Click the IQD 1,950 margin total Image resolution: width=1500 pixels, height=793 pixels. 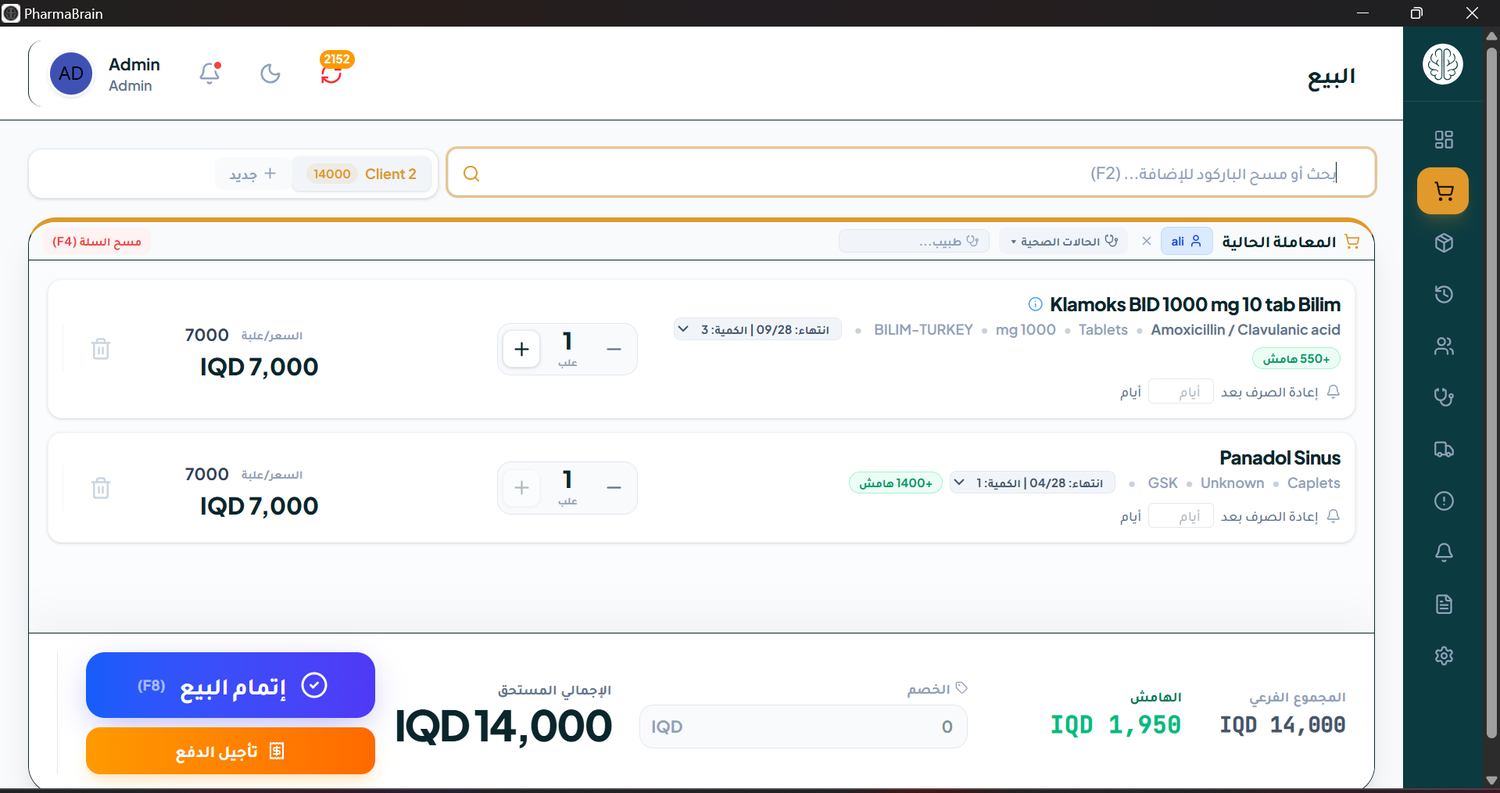point(1116,724)
